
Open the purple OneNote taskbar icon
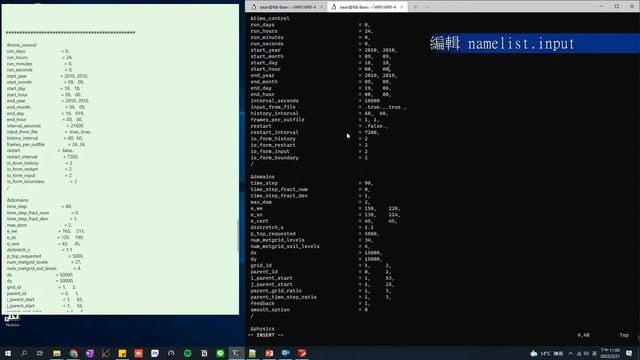pos(90,353)
